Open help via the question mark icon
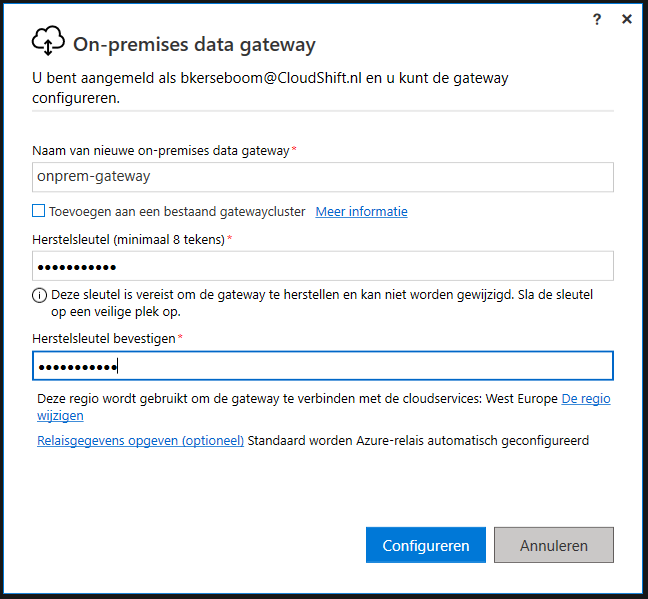 pyautogui.click(x=597, y=19)
